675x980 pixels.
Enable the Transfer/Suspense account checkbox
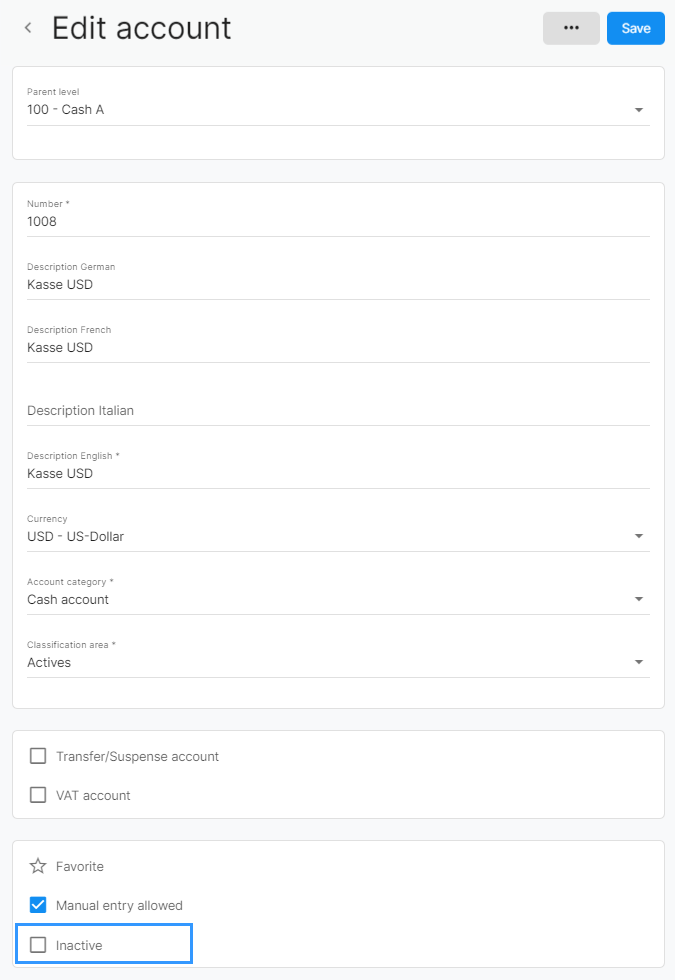tap(38, 756)
